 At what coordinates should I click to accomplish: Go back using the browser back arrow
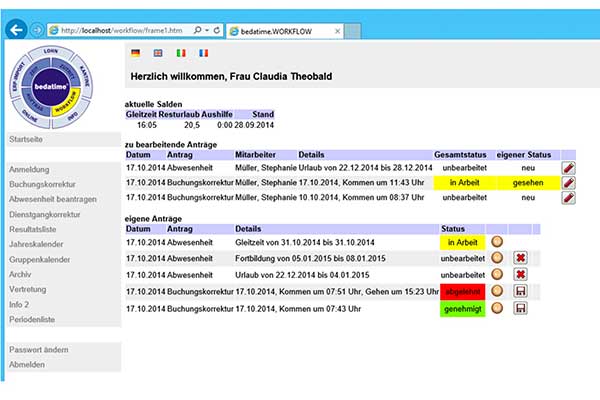click(x=16, y=30)
